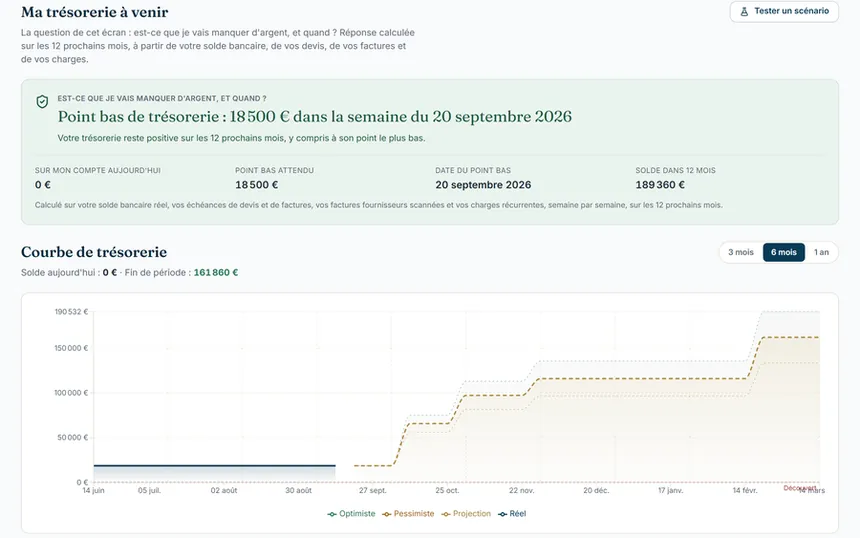Click the x-axis date '20 déc.'

596,490
